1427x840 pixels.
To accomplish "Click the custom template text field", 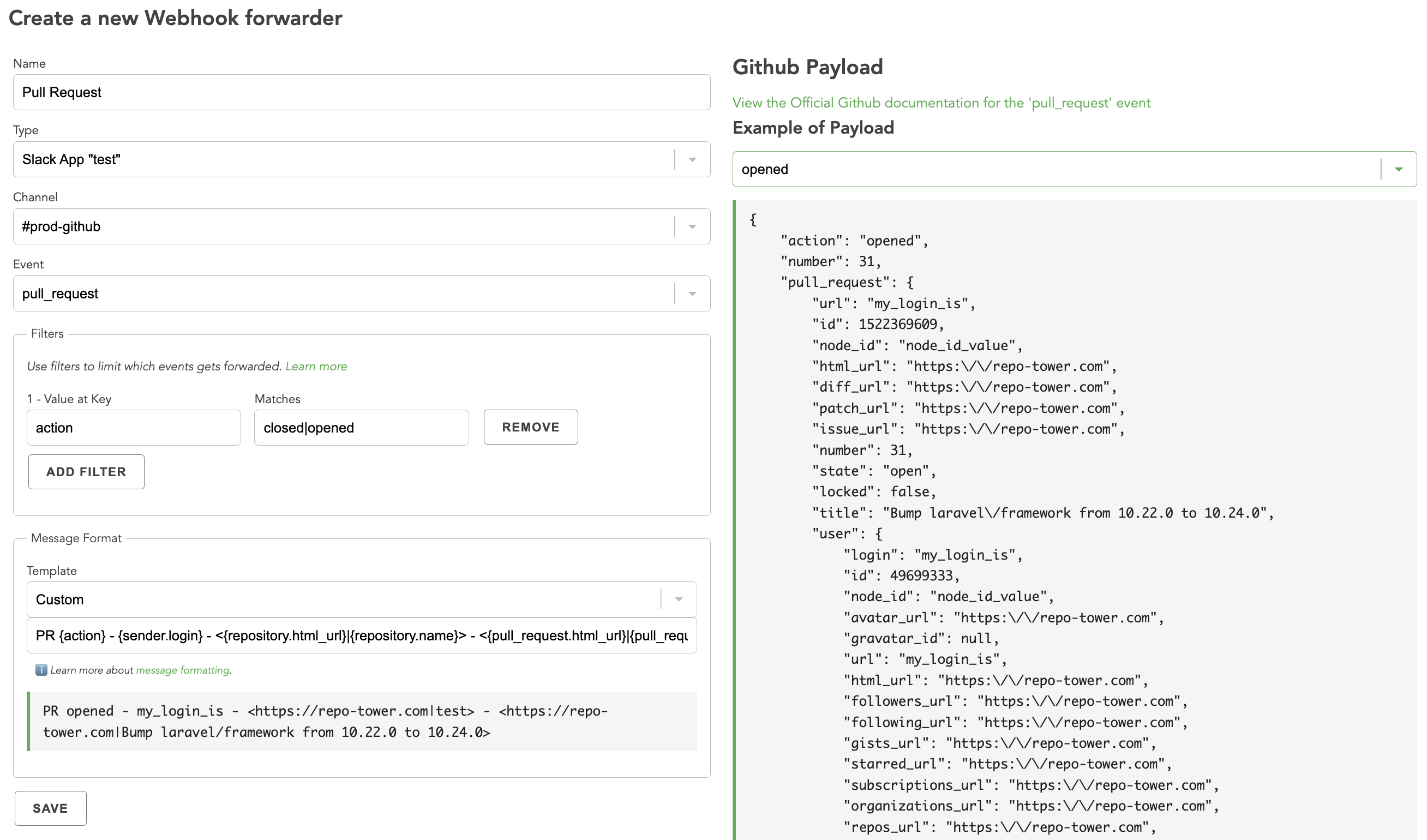I will [x=361, y=635].
